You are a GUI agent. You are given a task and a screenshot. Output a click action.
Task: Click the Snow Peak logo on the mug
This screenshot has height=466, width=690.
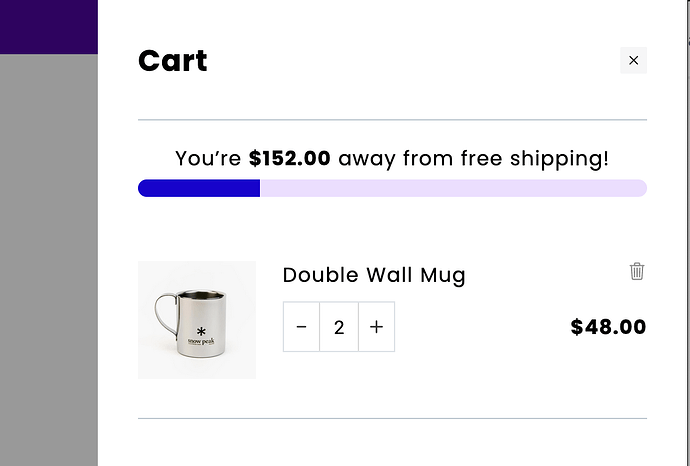[x=201, y=335]
